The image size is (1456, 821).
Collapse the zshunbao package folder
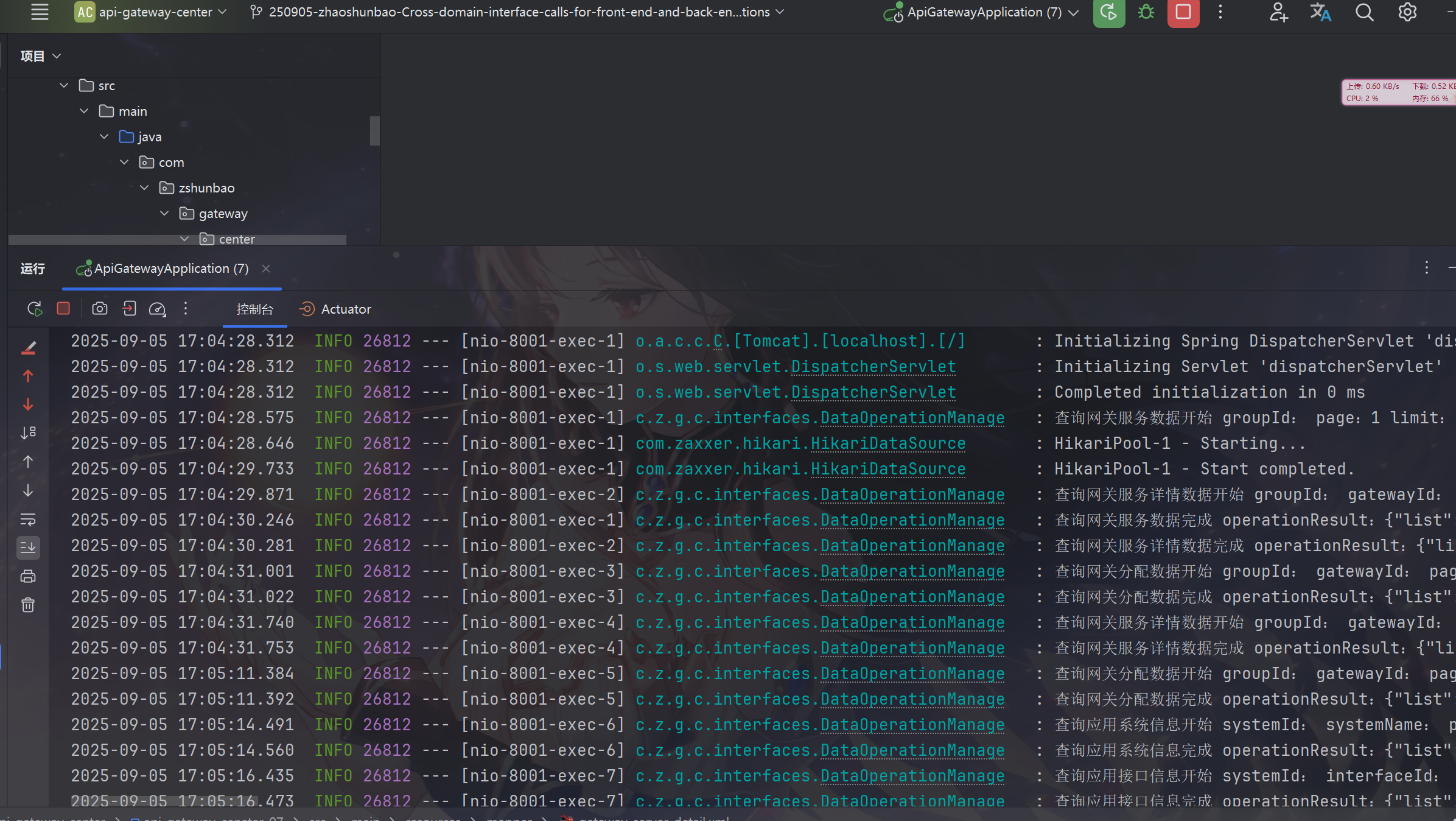click(144, 188)
